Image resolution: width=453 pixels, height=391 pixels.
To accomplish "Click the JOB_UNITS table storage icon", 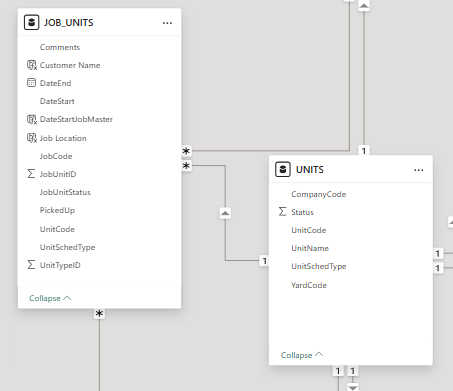I will tap(31, 22).
